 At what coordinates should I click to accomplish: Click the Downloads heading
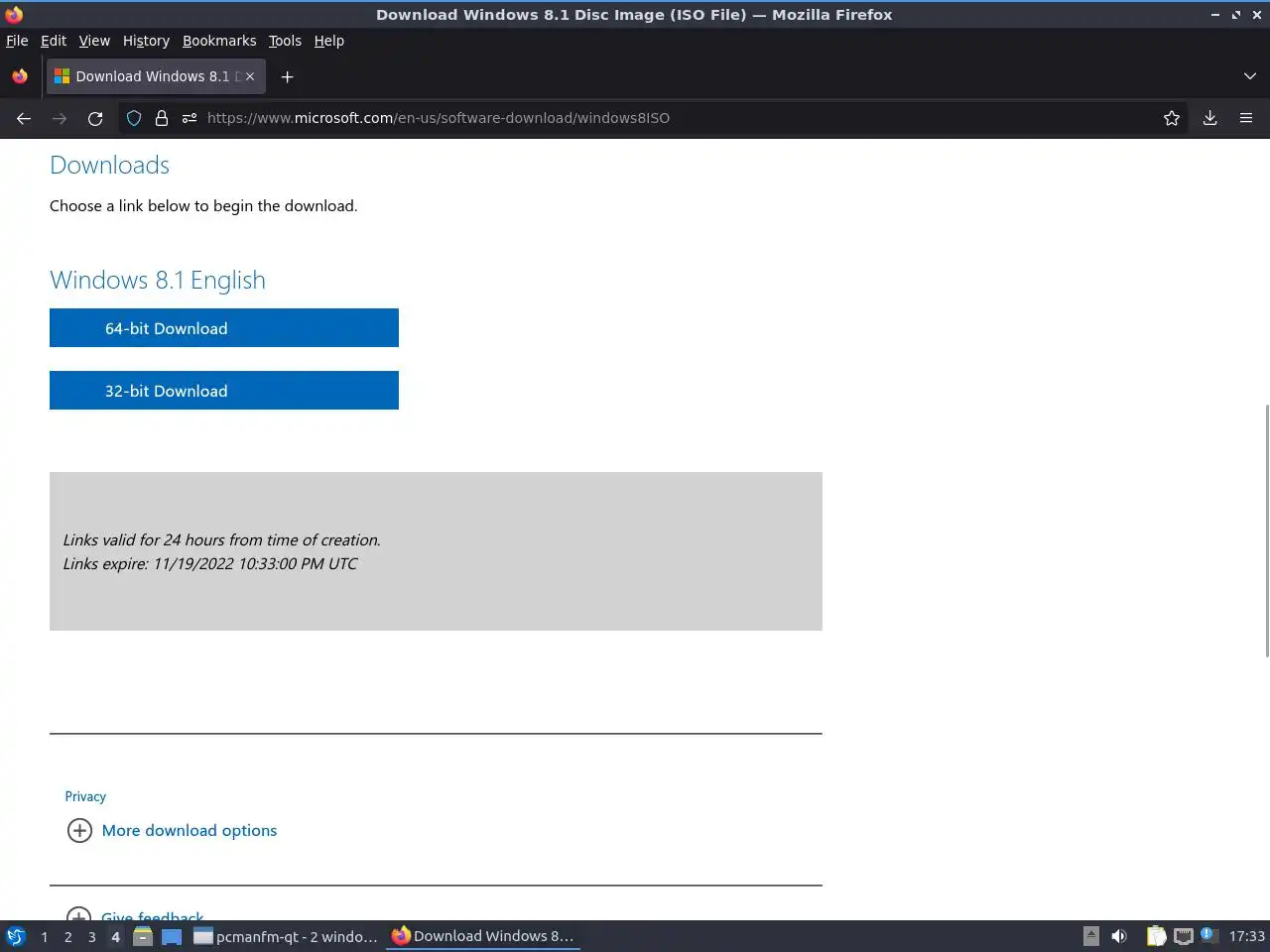[109, 165]
